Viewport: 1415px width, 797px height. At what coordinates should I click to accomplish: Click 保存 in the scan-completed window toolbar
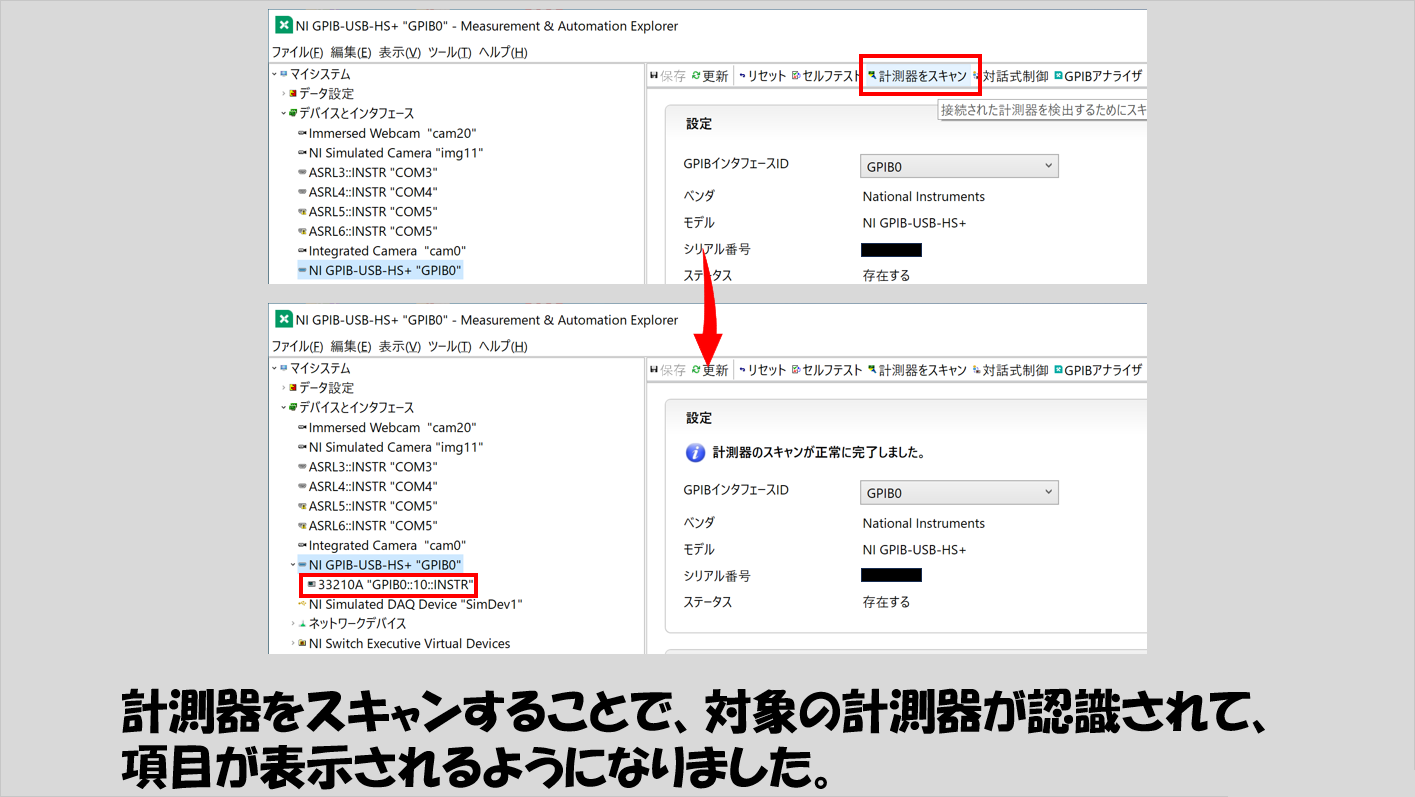[x=668, y=370]
